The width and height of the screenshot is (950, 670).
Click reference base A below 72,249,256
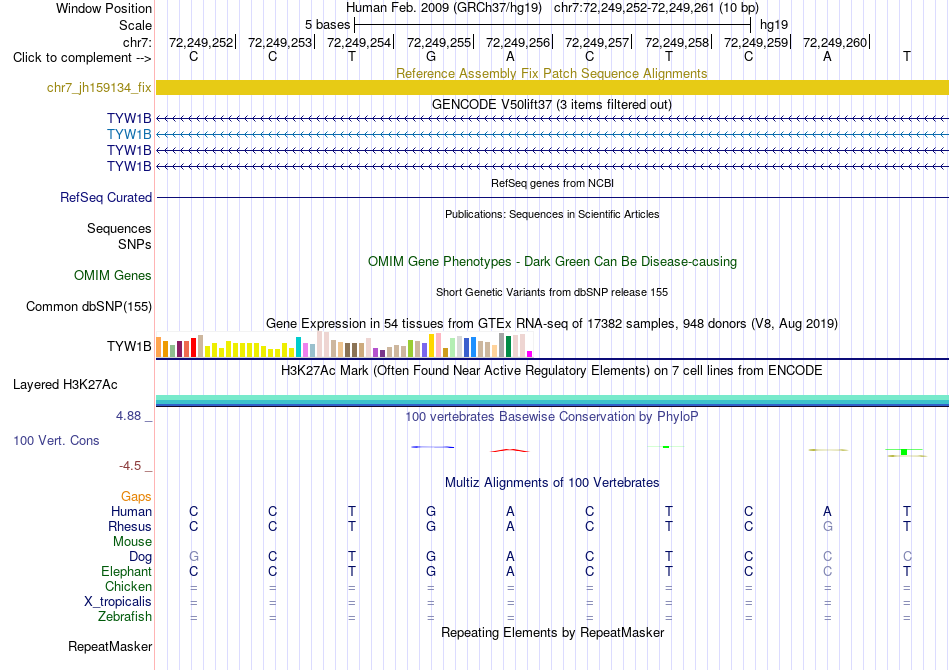point(510,57)
